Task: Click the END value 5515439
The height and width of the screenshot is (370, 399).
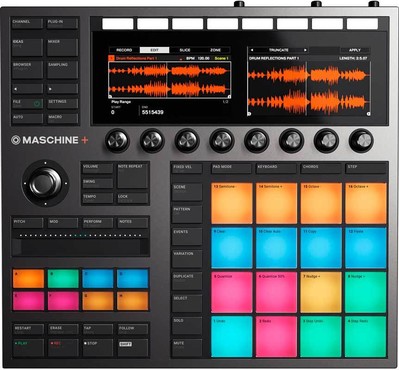Action: tap(153, 112)
